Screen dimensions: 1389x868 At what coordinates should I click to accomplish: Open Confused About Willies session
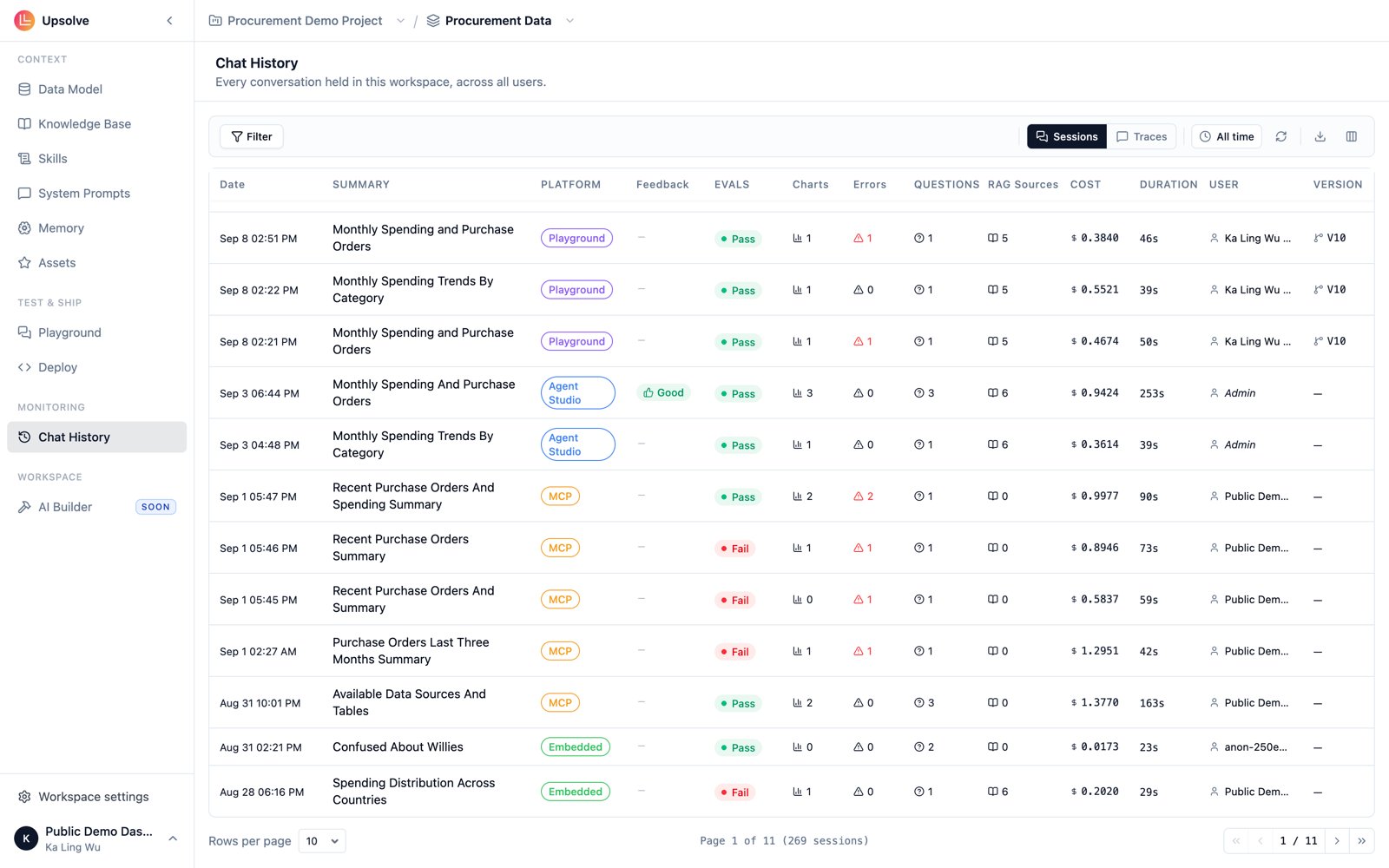[x=398, y=747]
